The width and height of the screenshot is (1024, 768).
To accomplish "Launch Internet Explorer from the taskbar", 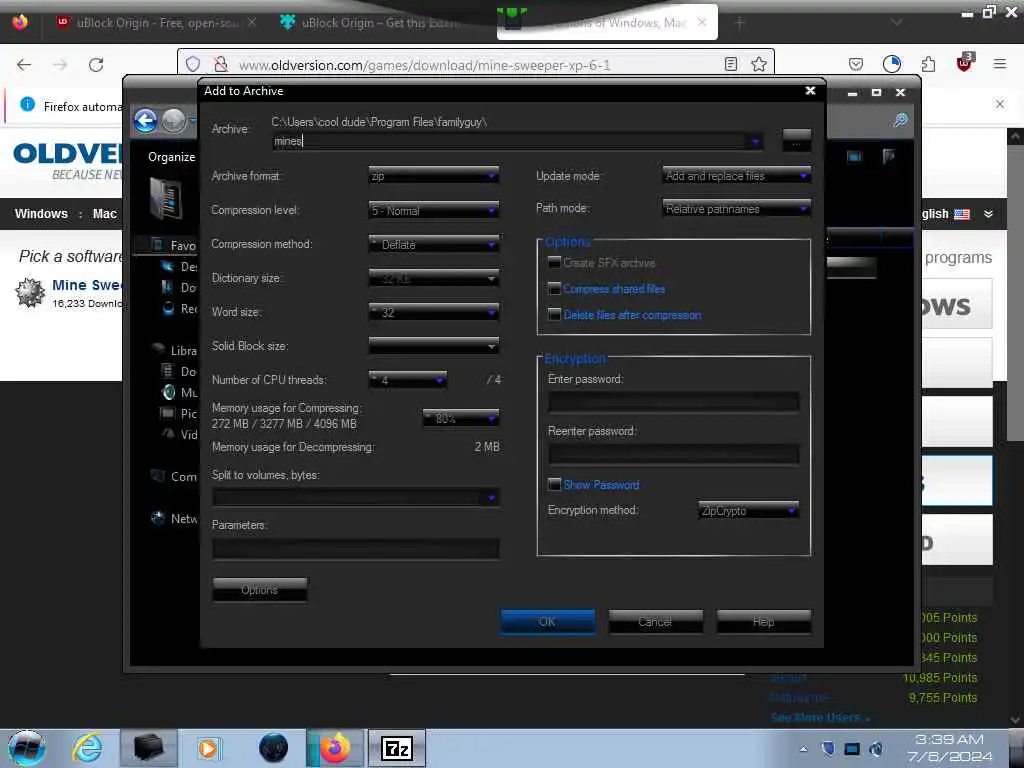I will (88, 748).
